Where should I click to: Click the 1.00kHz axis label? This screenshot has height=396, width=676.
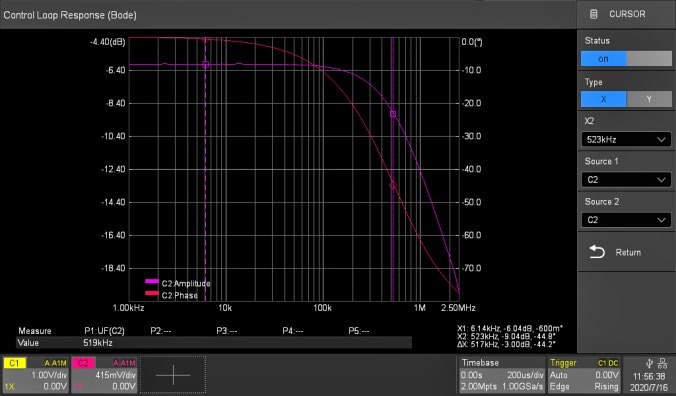[128, 308]
